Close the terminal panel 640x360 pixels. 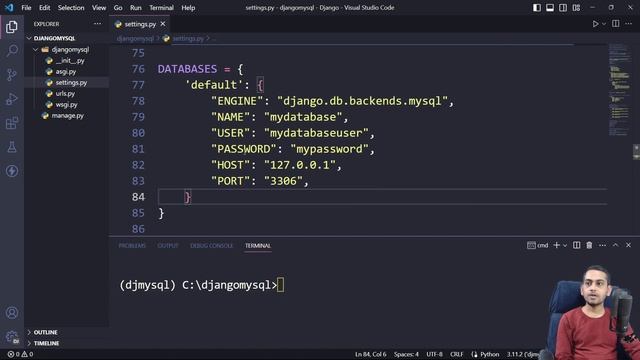click(628, 245)
